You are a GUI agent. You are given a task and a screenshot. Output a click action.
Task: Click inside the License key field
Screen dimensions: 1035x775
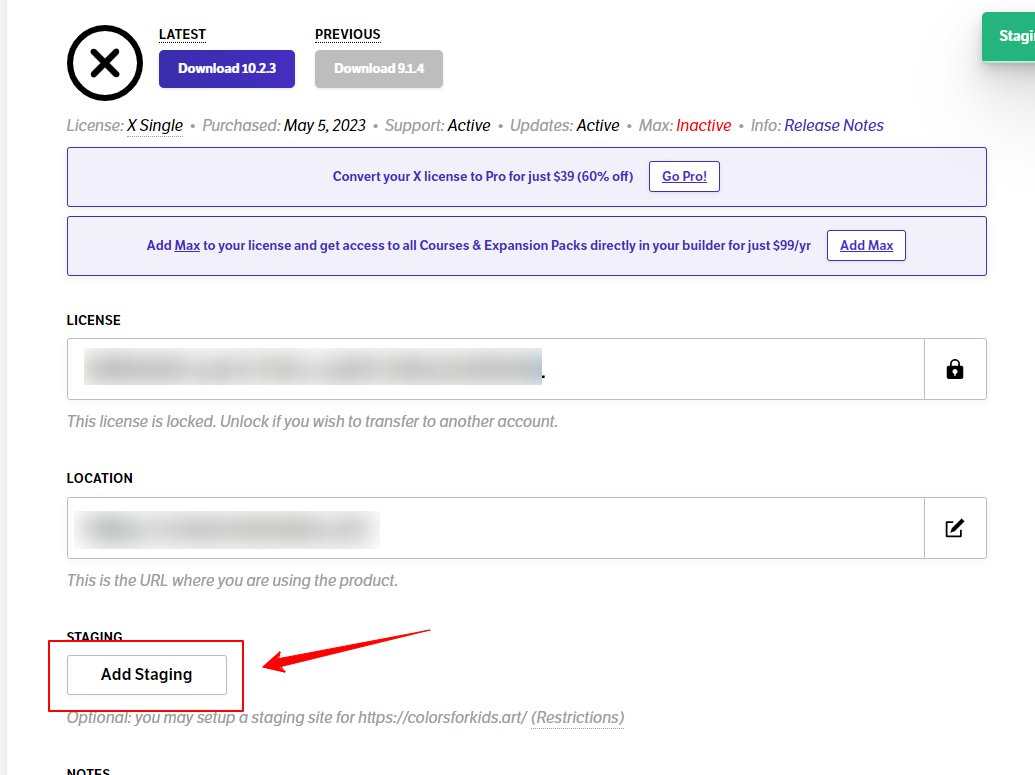pyautogui.click(x=495, y=369)
